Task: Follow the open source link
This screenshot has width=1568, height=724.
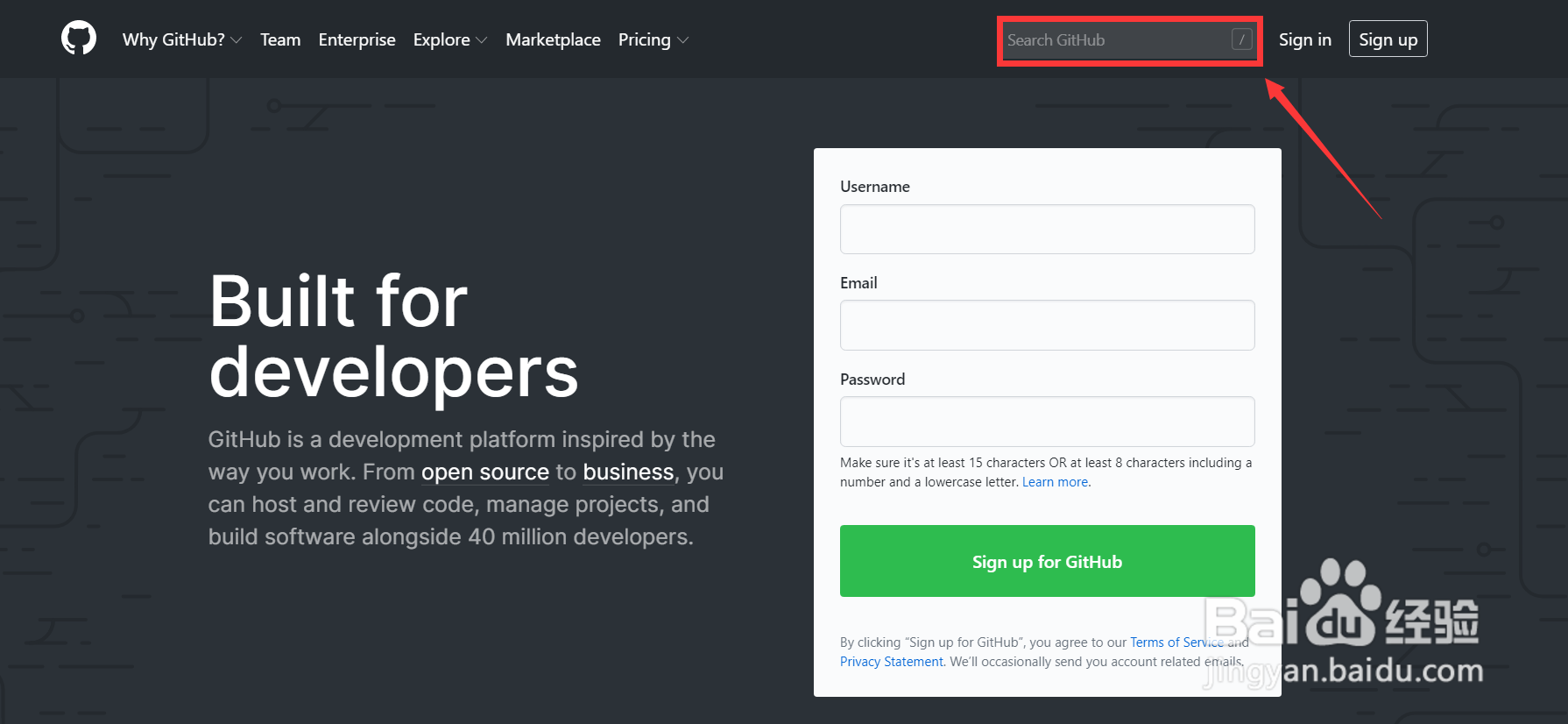Action: (485, 472)
